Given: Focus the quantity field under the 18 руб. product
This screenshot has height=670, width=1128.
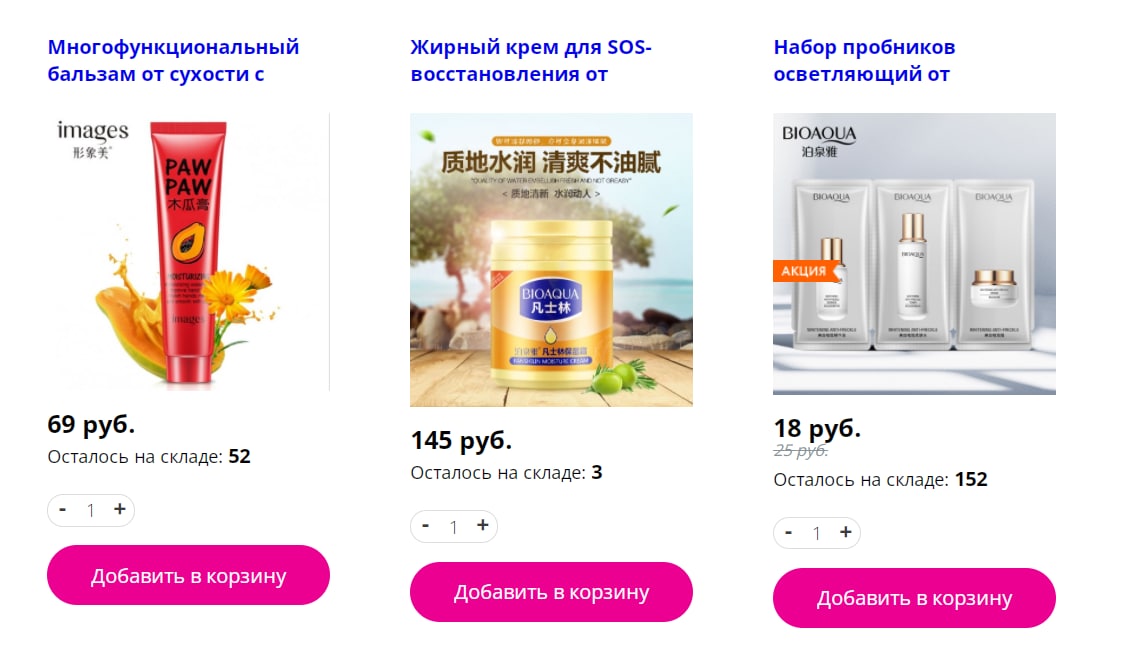Looking at the screenshot, I should click(817, 533).
